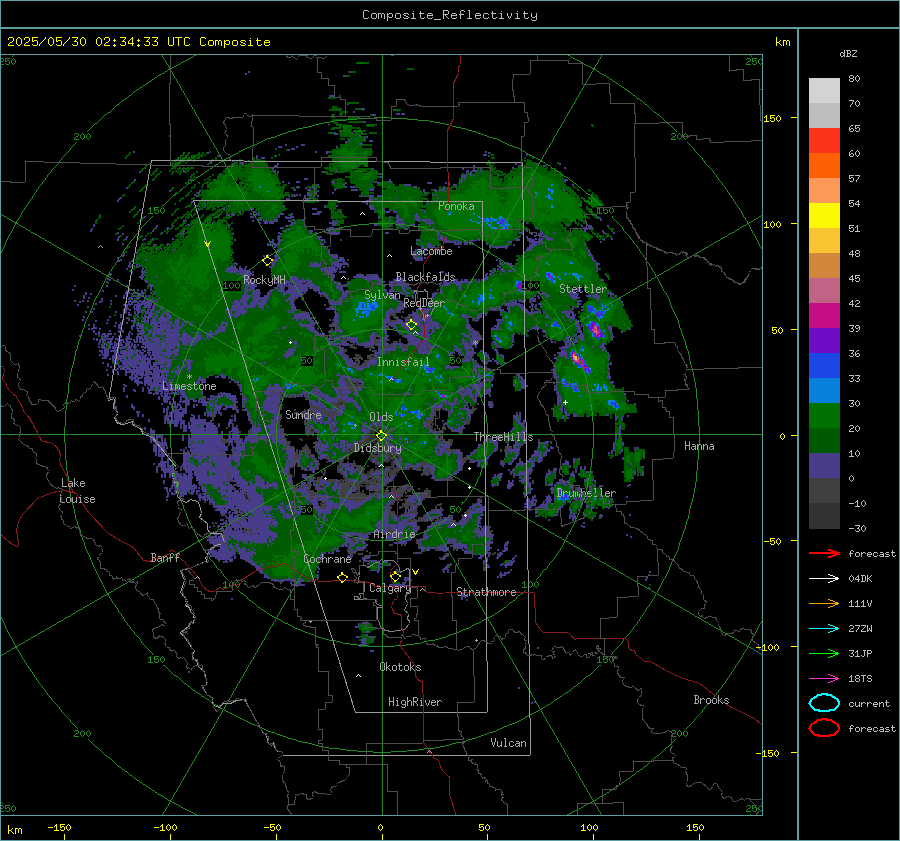Click the RockyMH label
The image size is (900, 841).
(x=264, y=280)
